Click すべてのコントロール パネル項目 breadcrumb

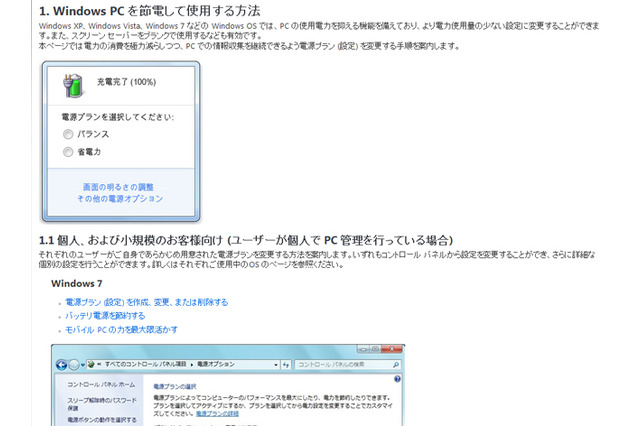pos(145,364)
